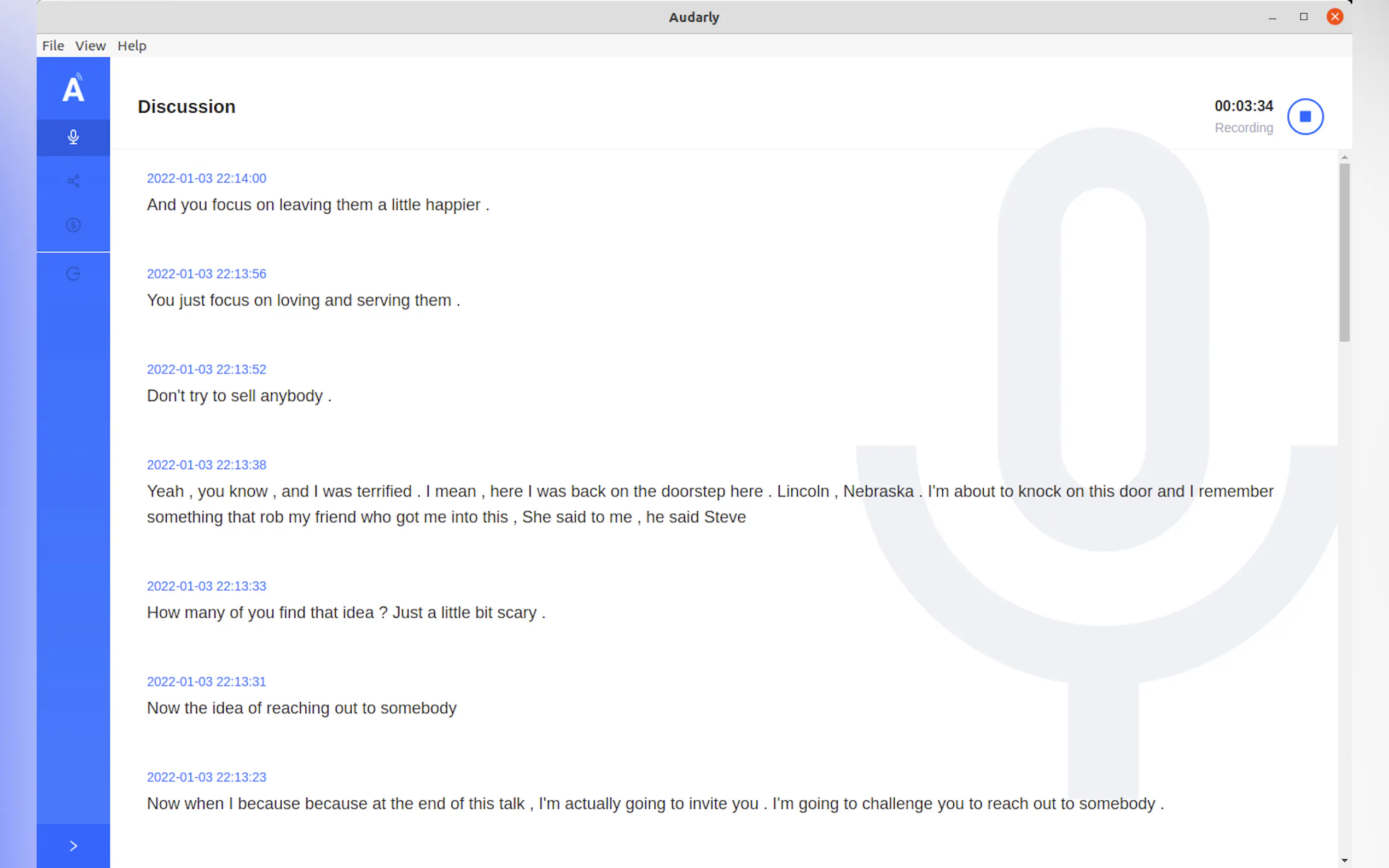Click the Audarly logo icon in sidebar

click(x=73, y=89)
